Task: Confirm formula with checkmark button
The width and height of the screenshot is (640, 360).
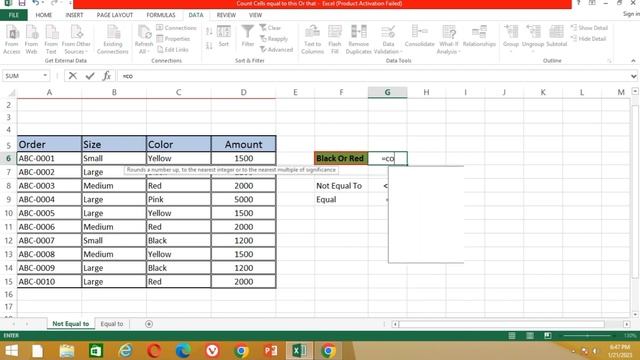Action: (90, 76)
